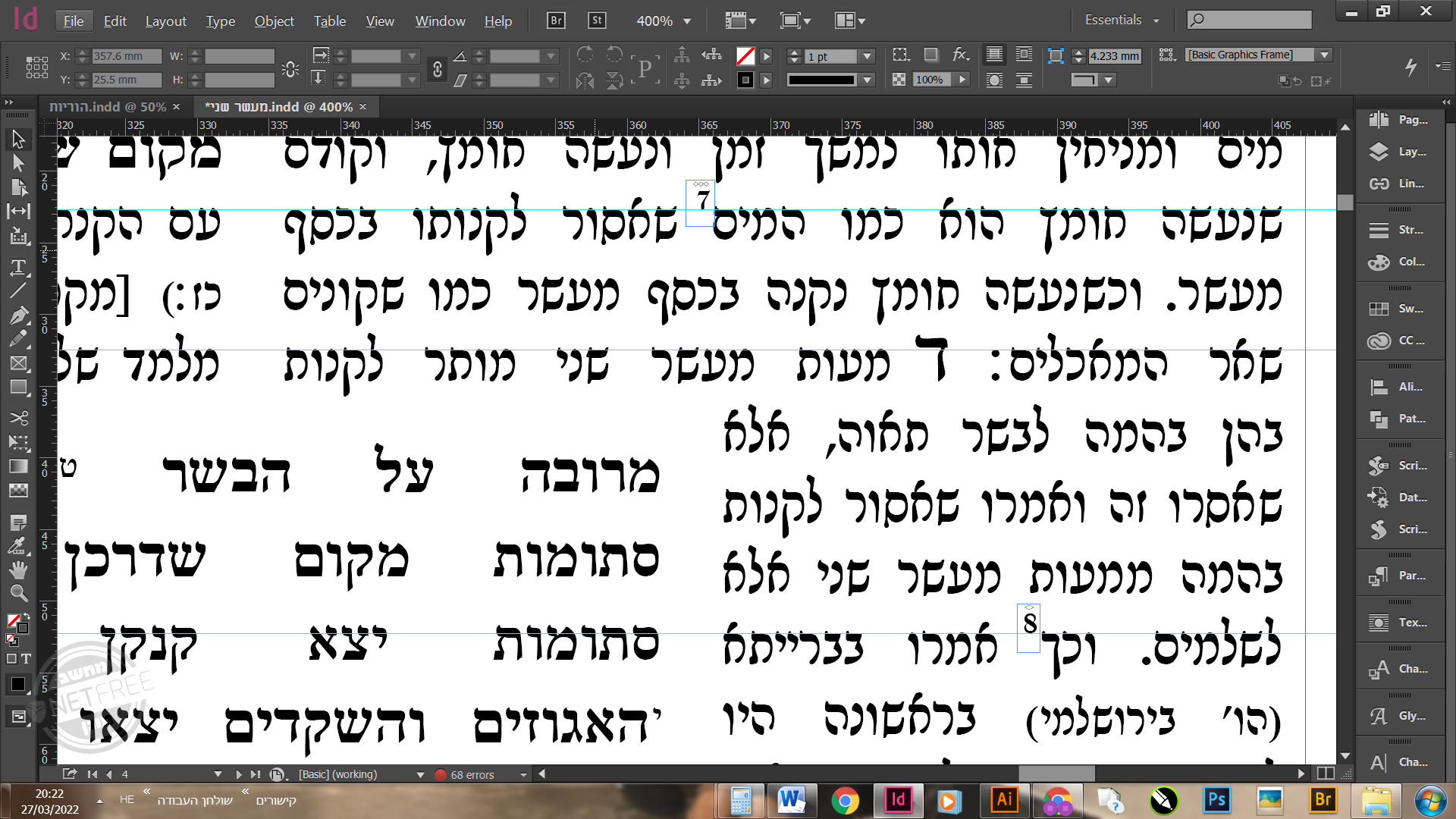This screenshot has width=1456, height=819.
Task: Click the 68 errors preflight indicator
Action: (471, 774)
